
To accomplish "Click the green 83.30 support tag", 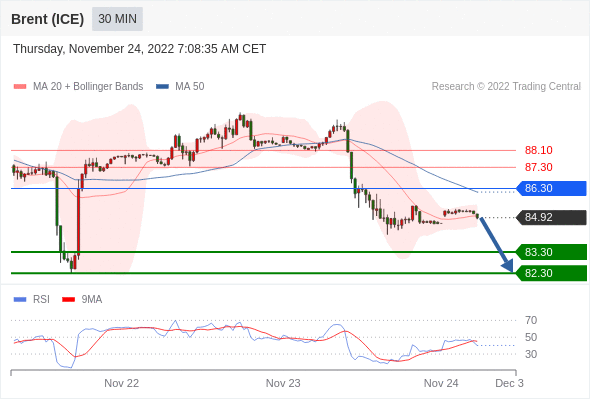I will 551,252.
